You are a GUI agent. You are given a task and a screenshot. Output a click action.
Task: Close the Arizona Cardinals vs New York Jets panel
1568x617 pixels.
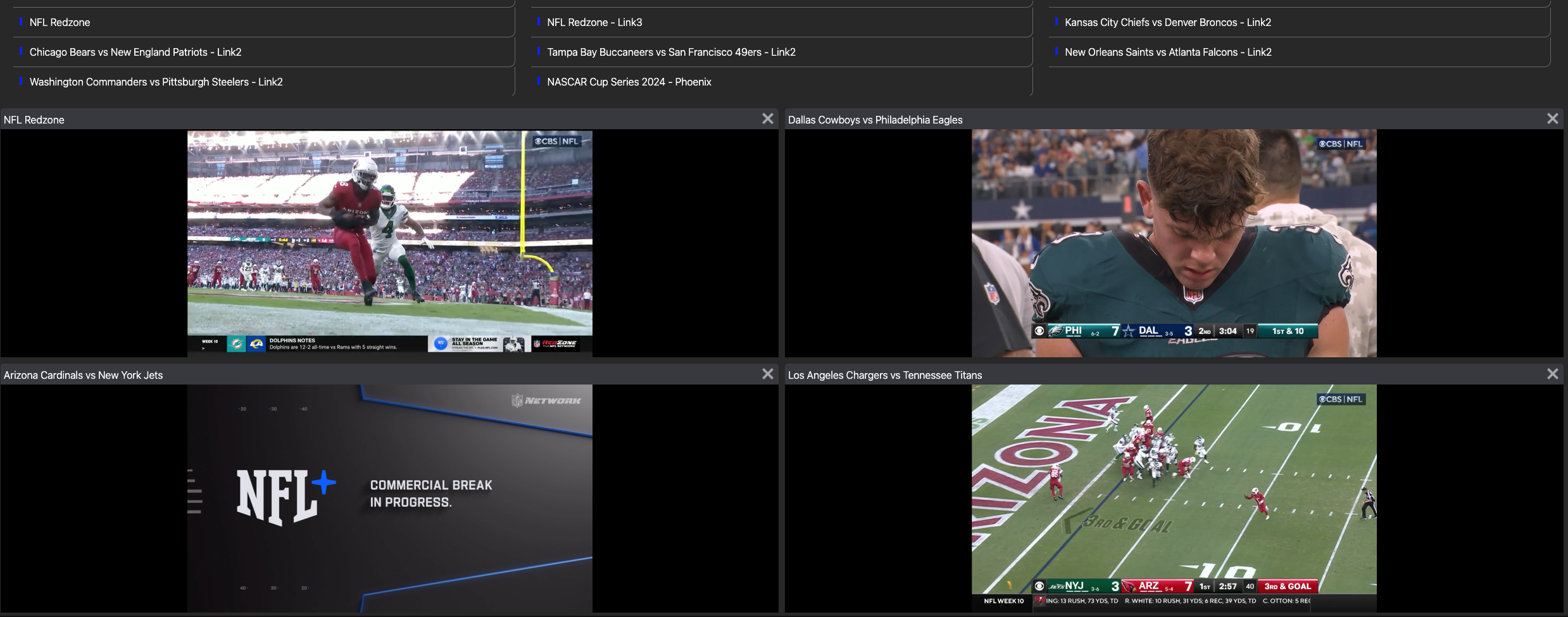767,374
